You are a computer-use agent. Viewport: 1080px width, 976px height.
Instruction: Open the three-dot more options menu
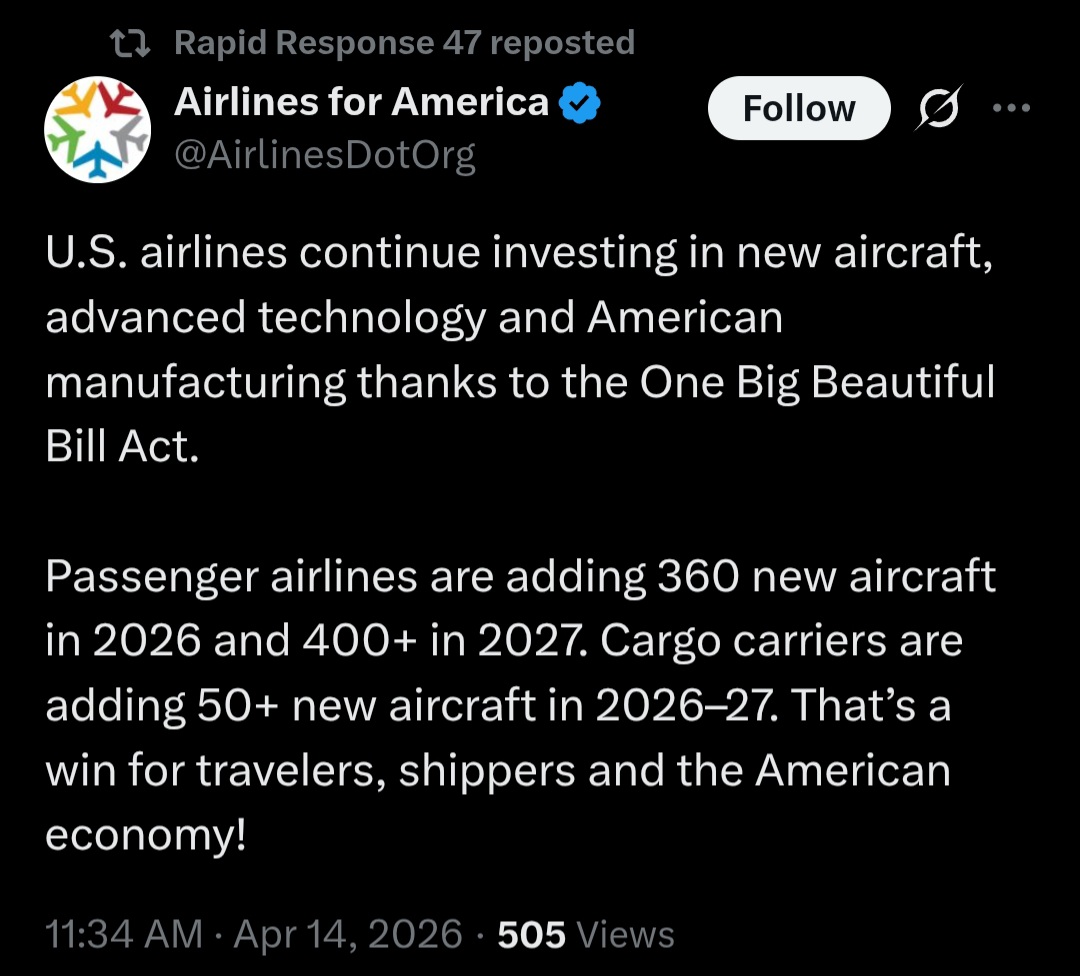pyautogui.click(x=1010, y=108)
